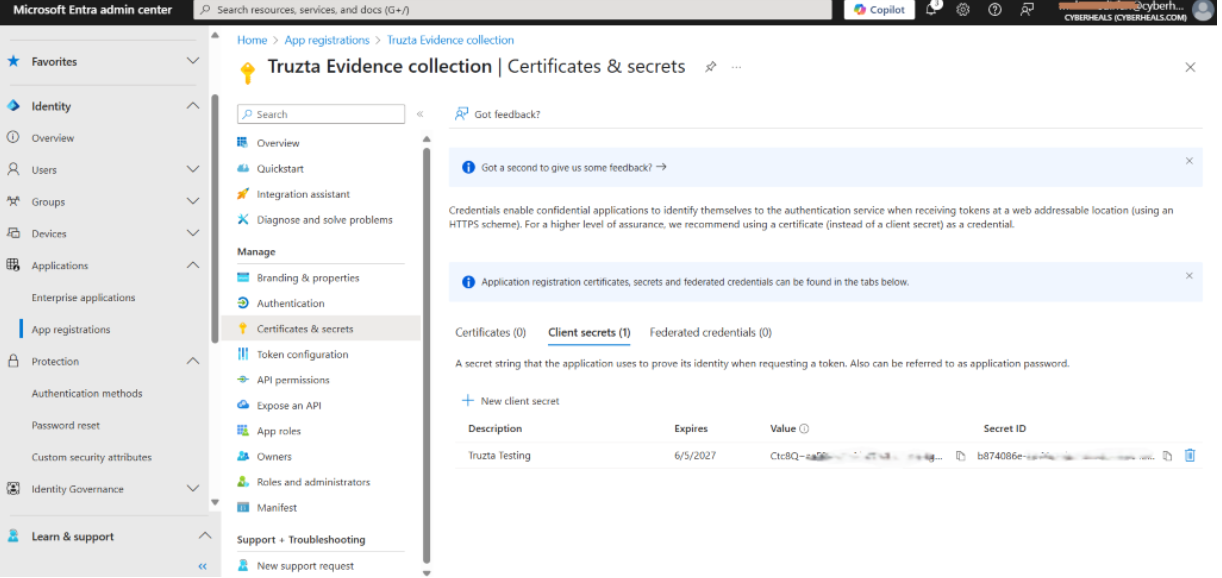Open the feedback person icon in top bar
Screen dimensions: 1222x578
coord(1026,10)
